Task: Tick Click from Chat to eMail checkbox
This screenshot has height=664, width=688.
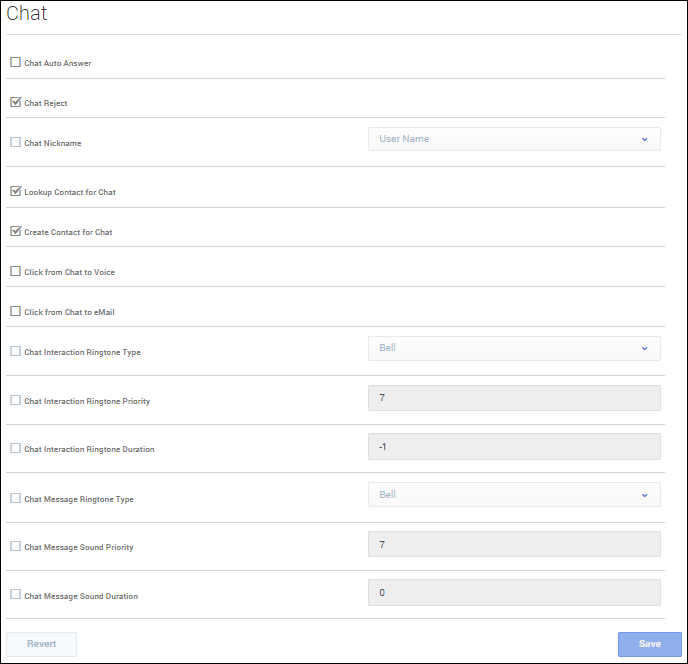Action: tap(15, 311)
